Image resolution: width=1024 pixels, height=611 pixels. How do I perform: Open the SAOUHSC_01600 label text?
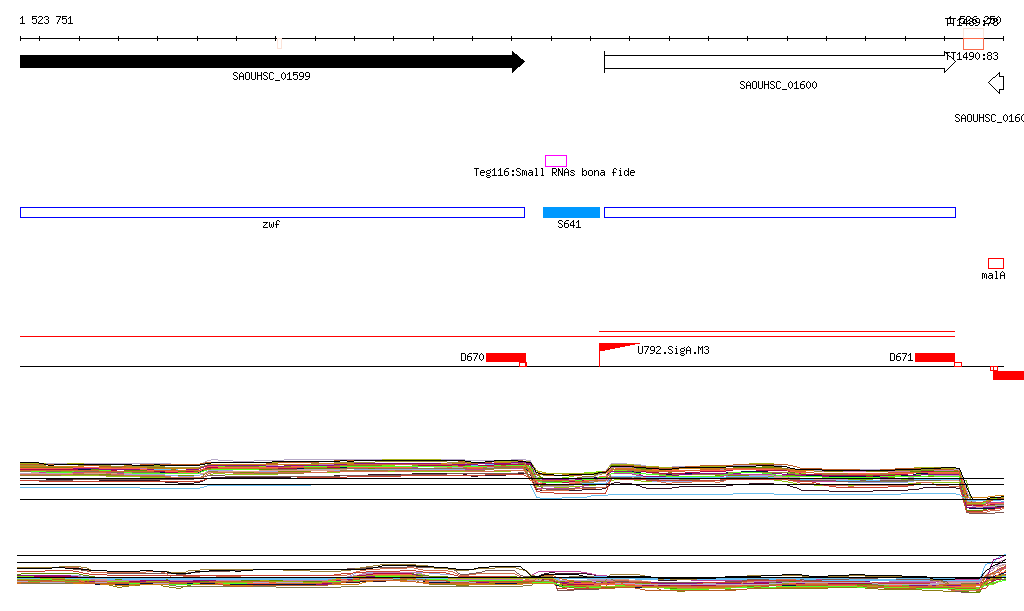click(778, 85)
